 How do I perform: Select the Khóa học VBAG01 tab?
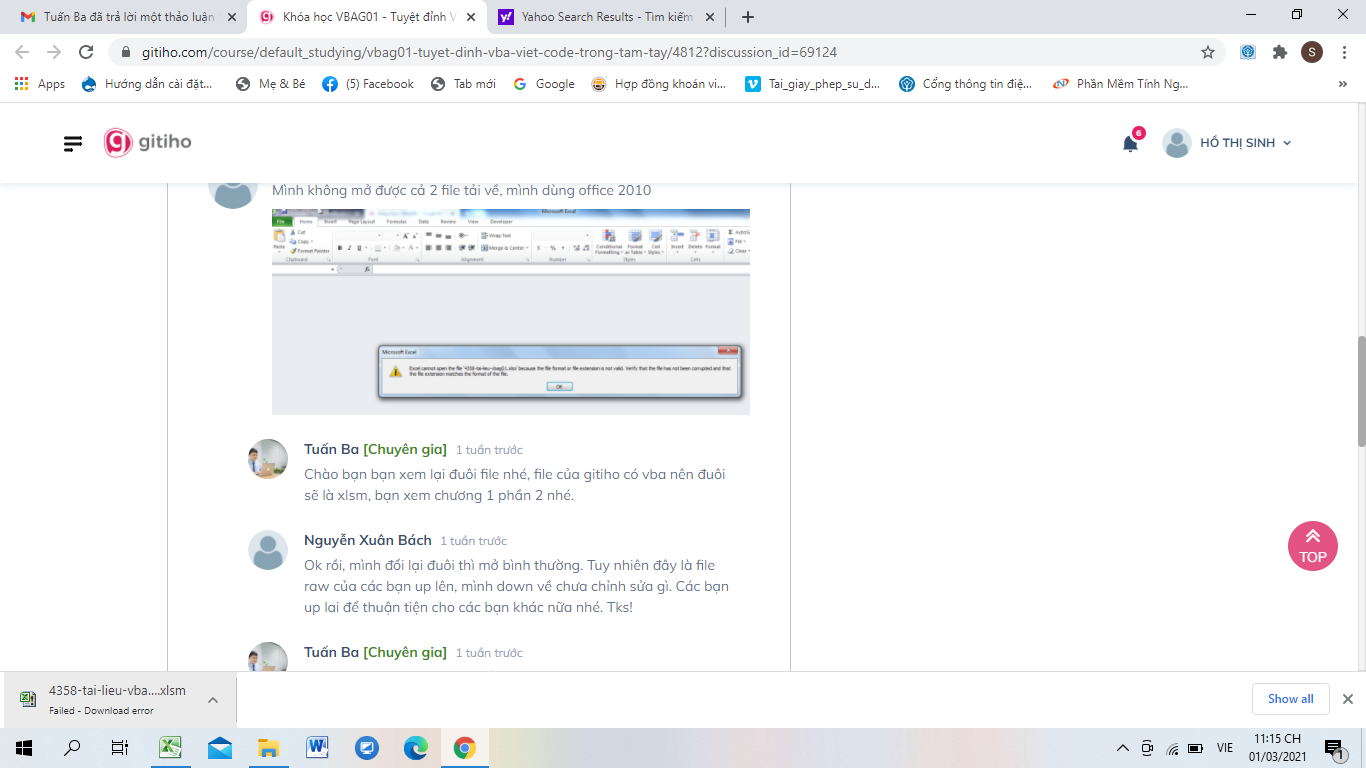coord(365,17)
